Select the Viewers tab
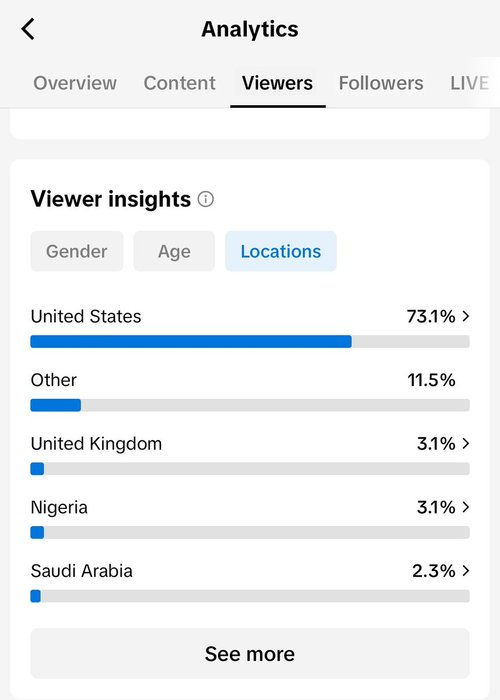The height and width of the screenshot is (700, 500). (x=277, y=83)
